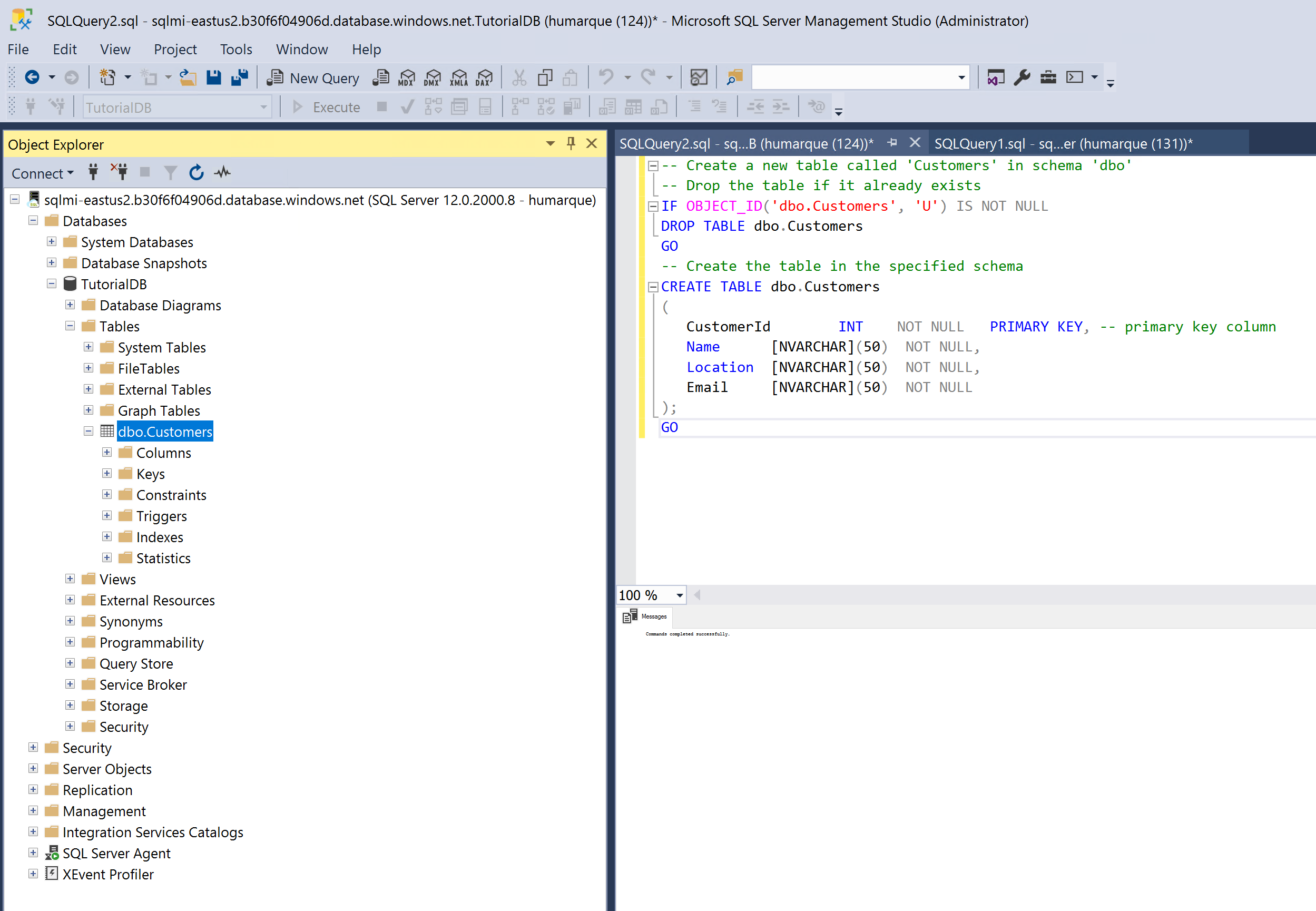Open the Connect dropdown in Object Explorer
The width and height of the screenshot is (1316, 911).
point(43,173)
